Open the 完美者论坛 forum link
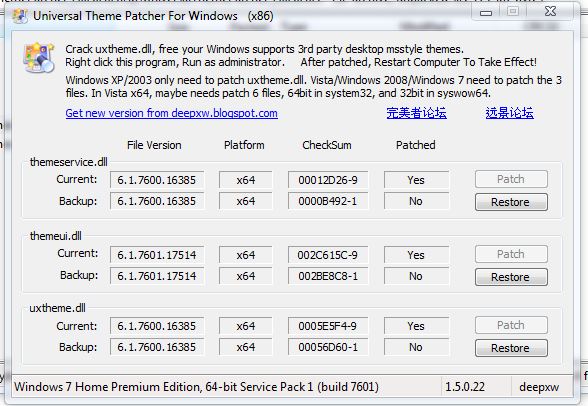 coord(416,113)
